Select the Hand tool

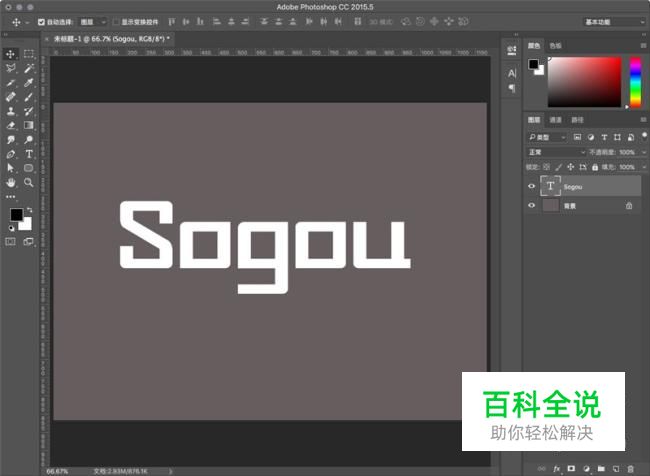coord(11,183)
